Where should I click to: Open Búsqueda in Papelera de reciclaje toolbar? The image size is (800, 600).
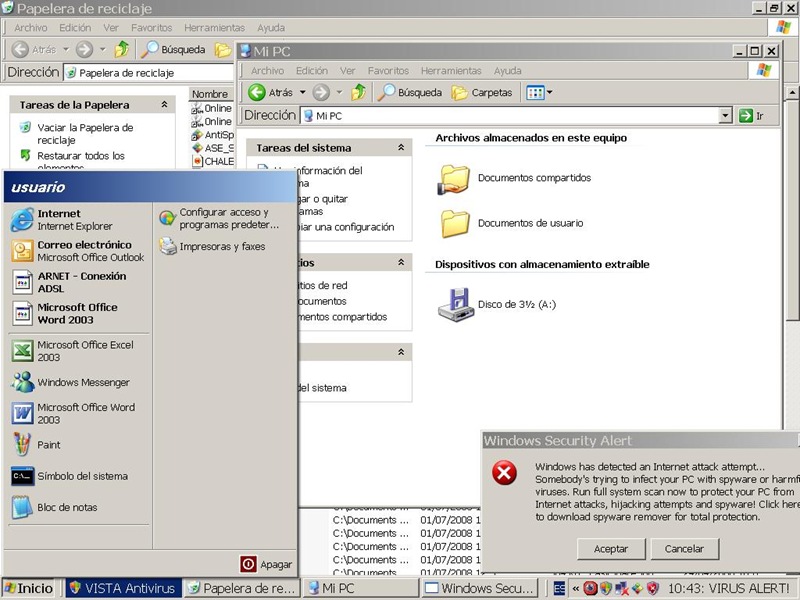pyautogui.click(x=173, y=49)
